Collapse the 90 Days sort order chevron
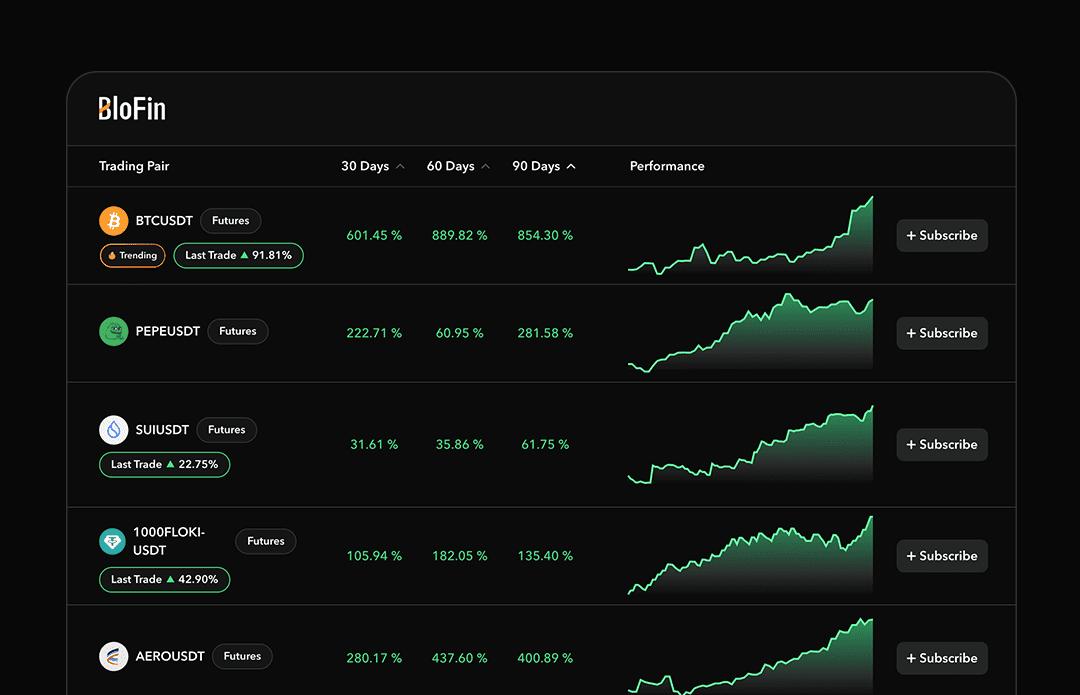1080x695 pixels. [x=571, y=165]
